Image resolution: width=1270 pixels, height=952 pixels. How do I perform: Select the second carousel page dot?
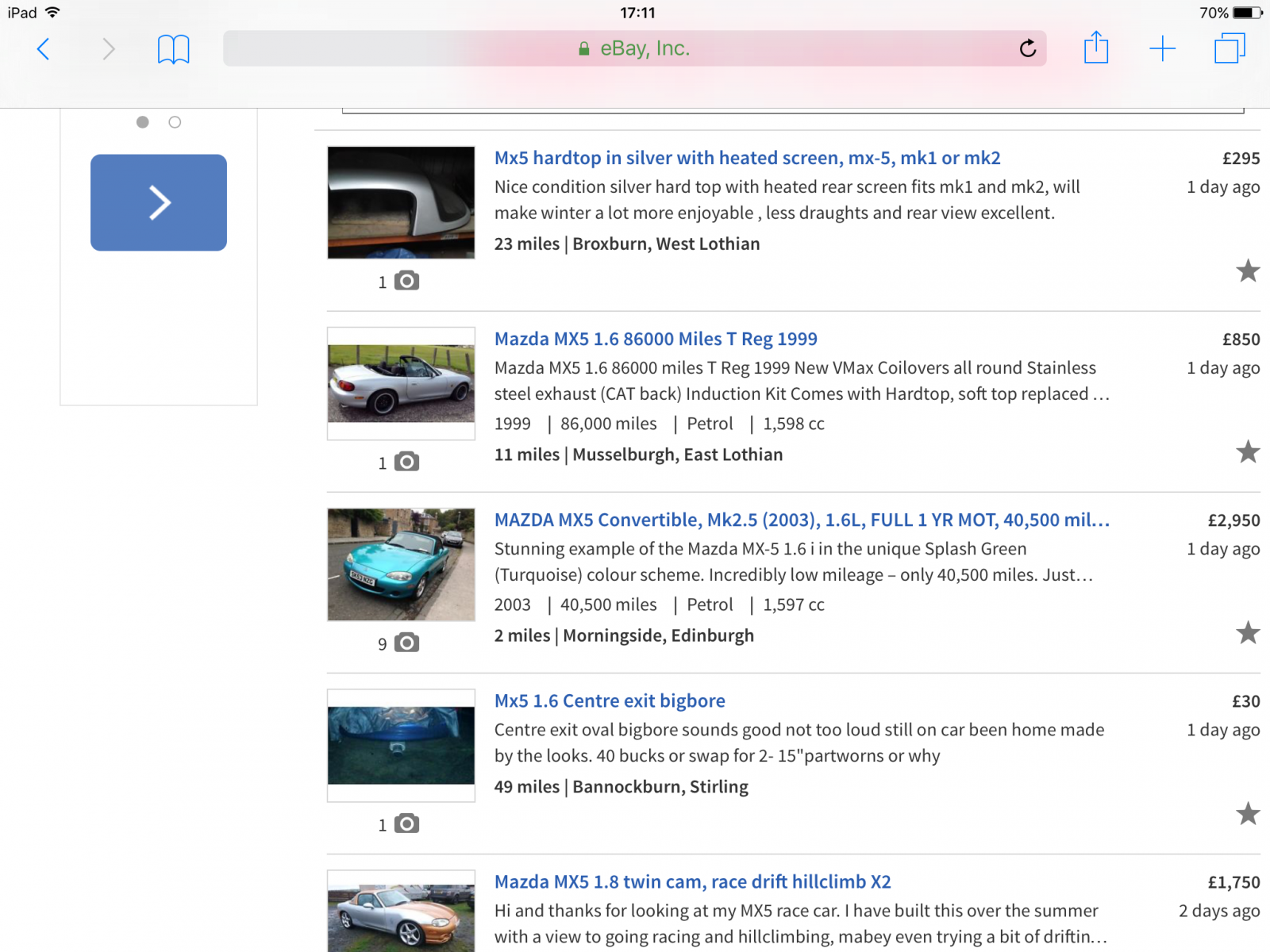(x=175, y=122)
